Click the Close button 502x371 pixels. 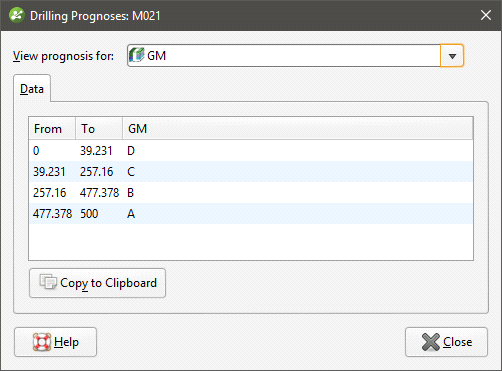pyautogui.click(x=446, y=342)
